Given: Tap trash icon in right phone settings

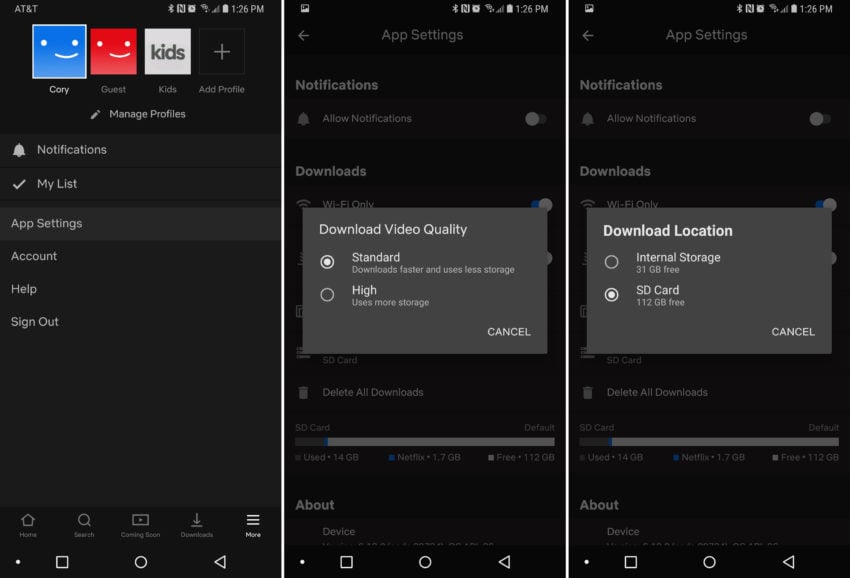Looking at the screenshot, I should coord(588,392).
